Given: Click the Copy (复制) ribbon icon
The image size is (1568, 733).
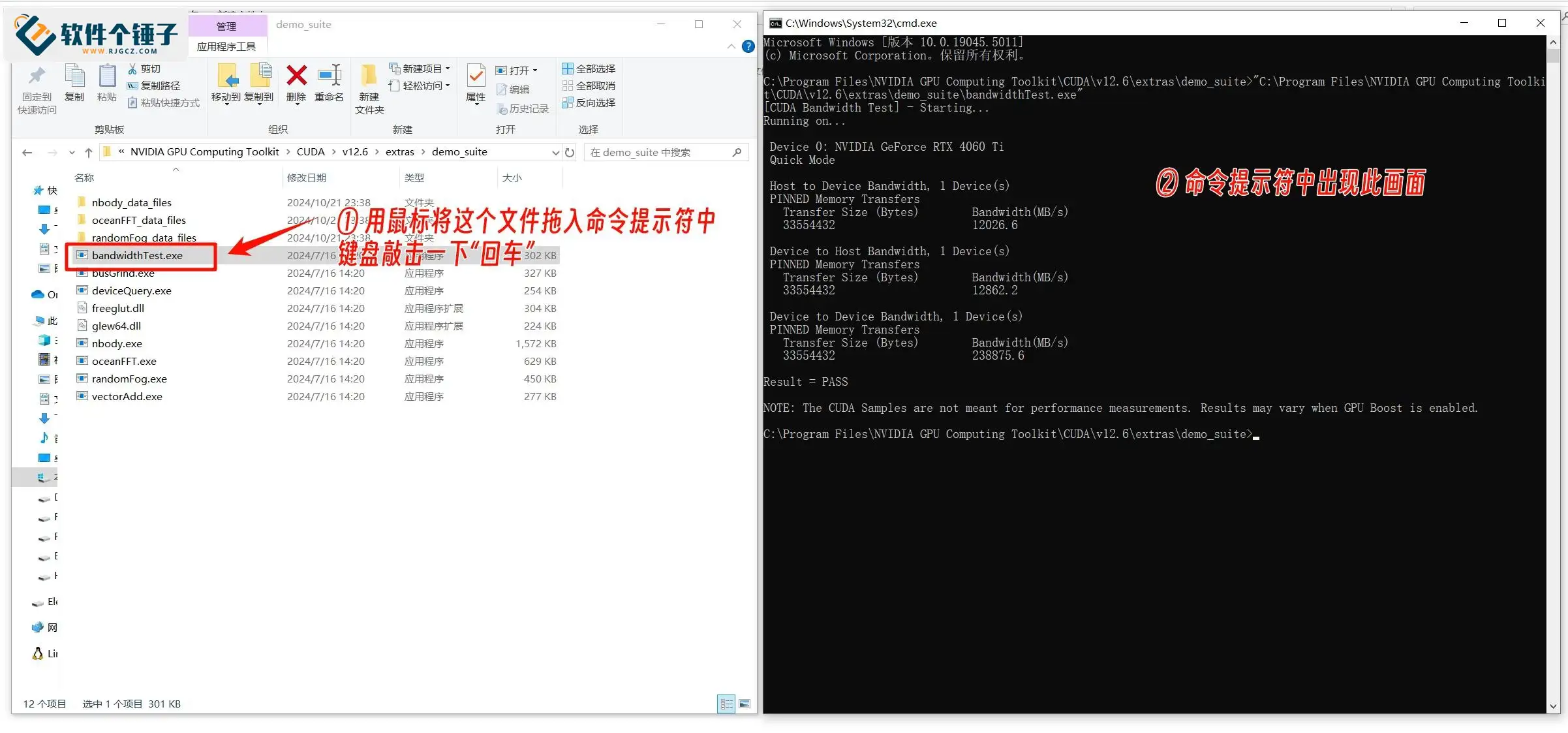Looking at the screenshot, I should [x=74, y=76].
